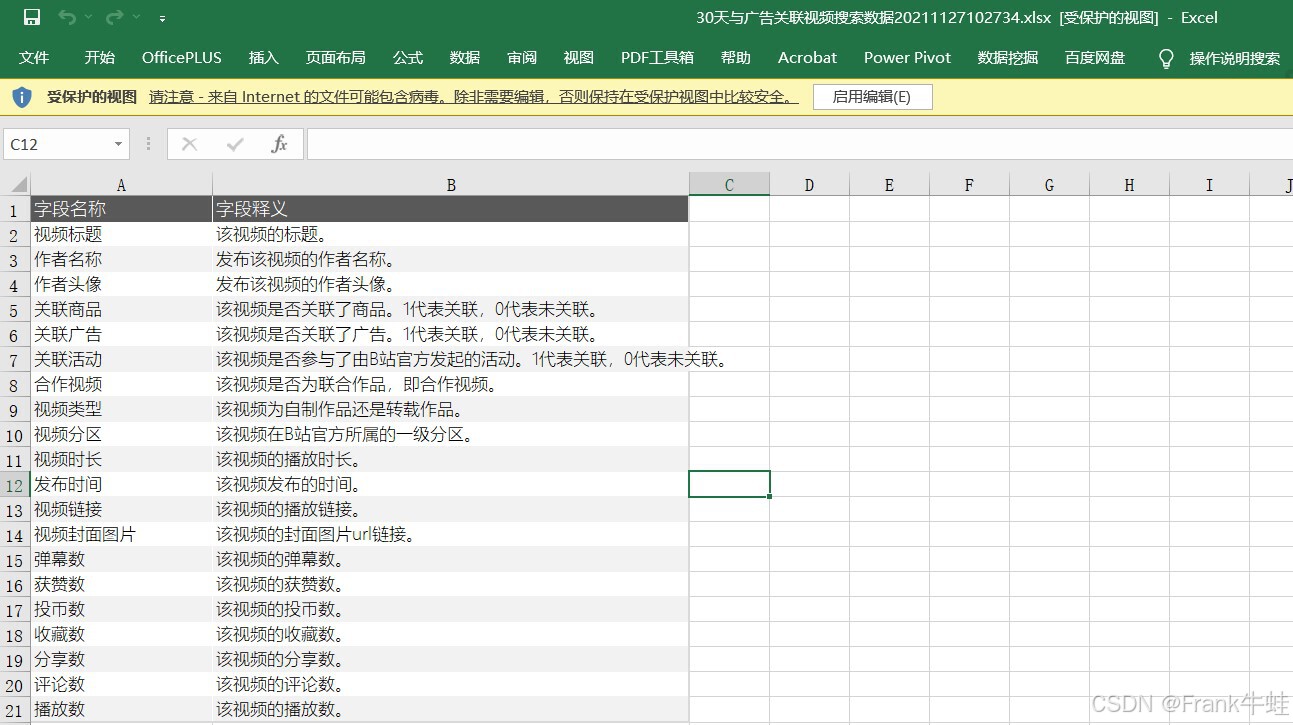
Task: Click the Save icon in the title bar
Action: point(32,17)
